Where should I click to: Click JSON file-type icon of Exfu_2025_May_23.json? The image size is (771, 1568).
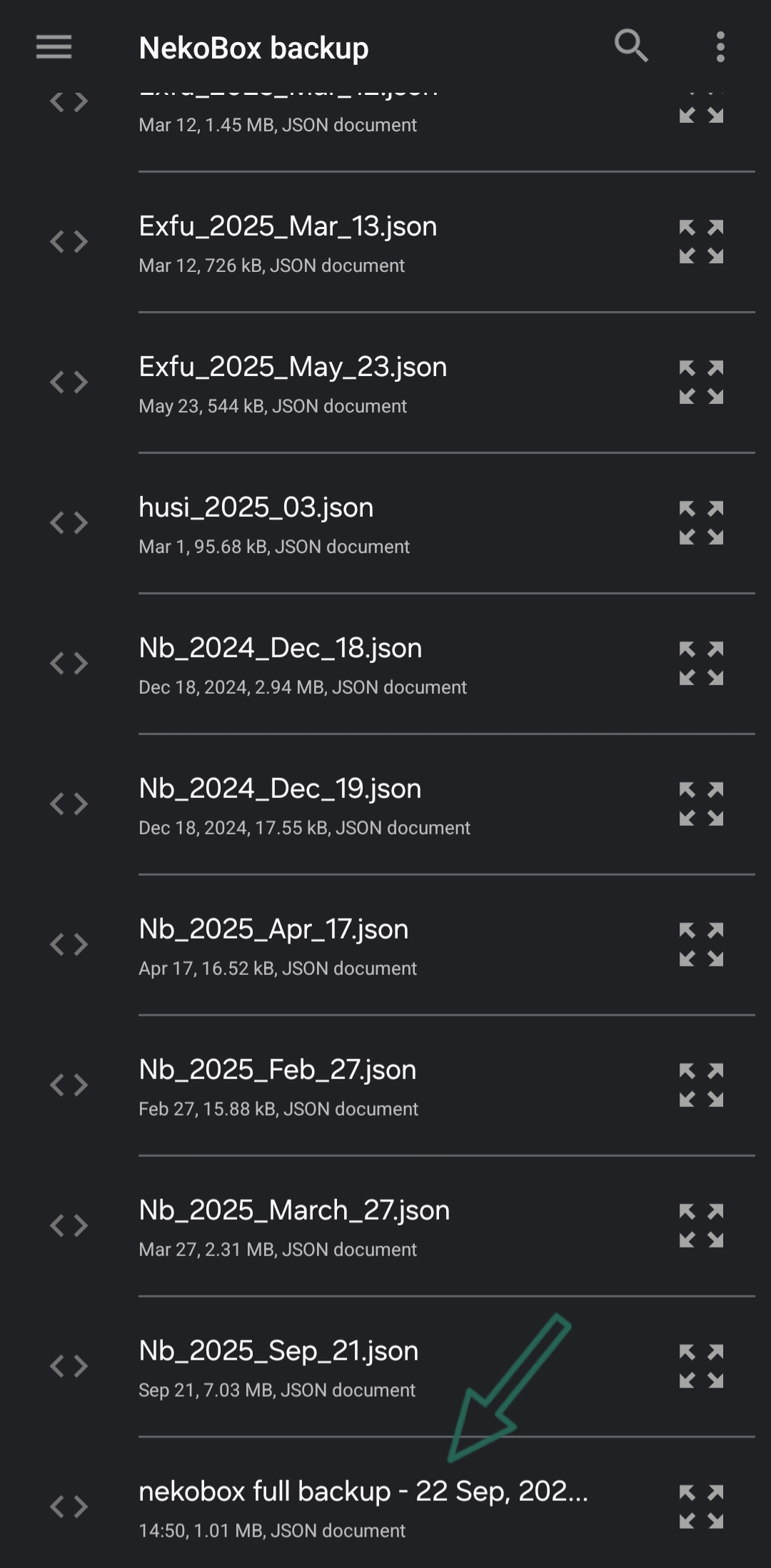click(69, 383)
